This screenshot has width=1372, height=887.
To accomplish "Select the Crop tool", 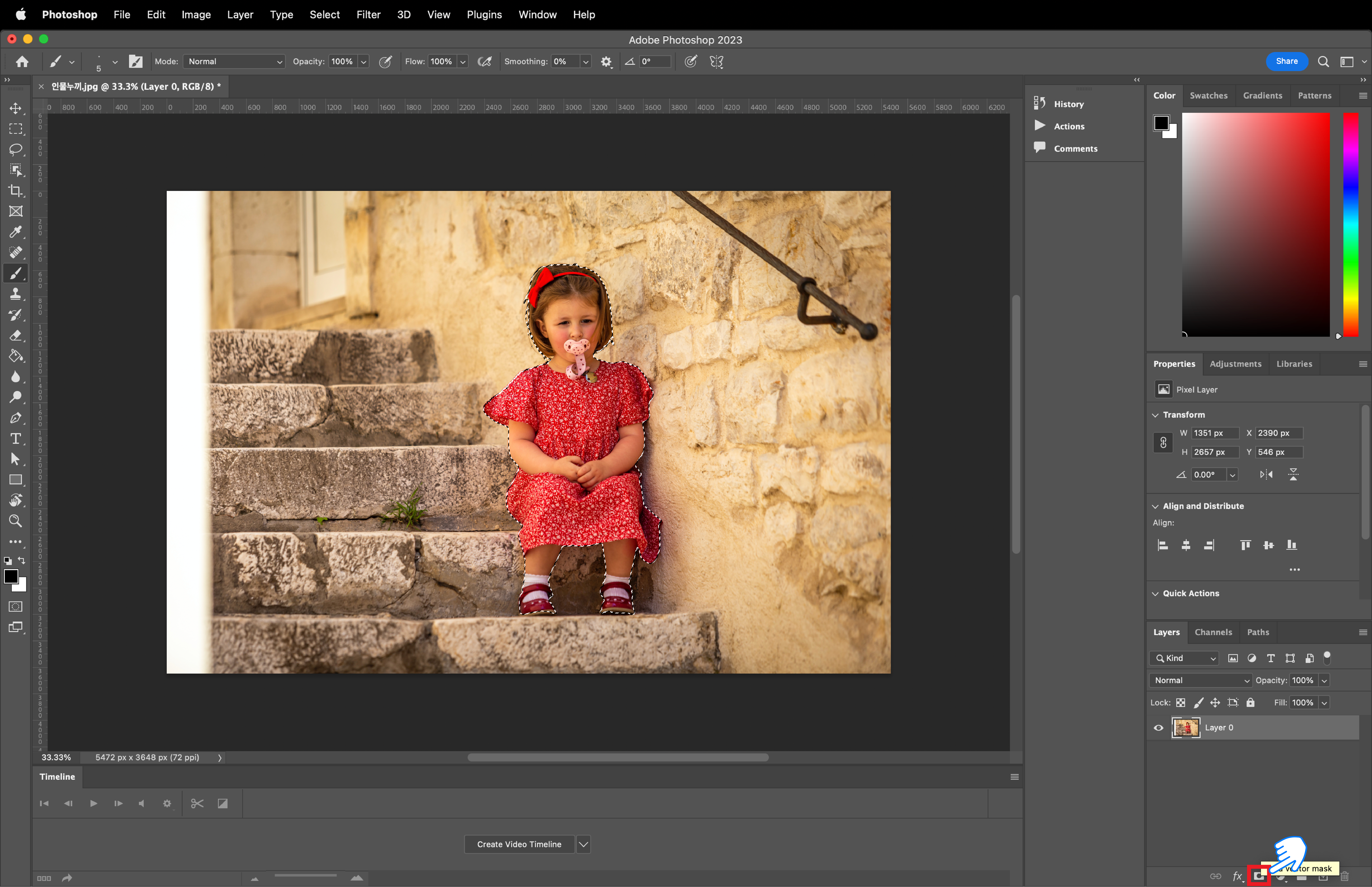I will (x=16, y=191).
